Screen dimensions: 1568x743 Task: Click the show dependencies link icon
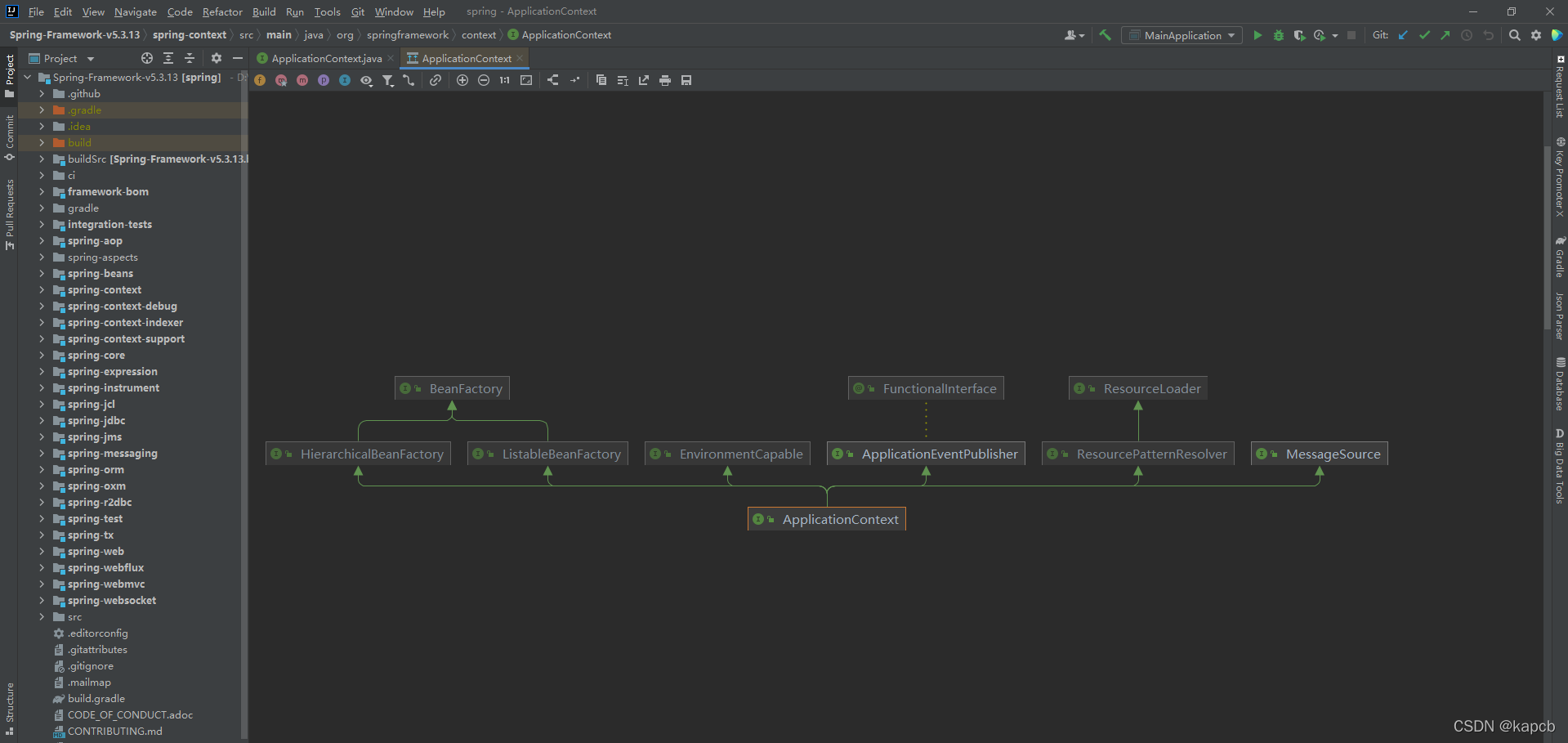436,80
